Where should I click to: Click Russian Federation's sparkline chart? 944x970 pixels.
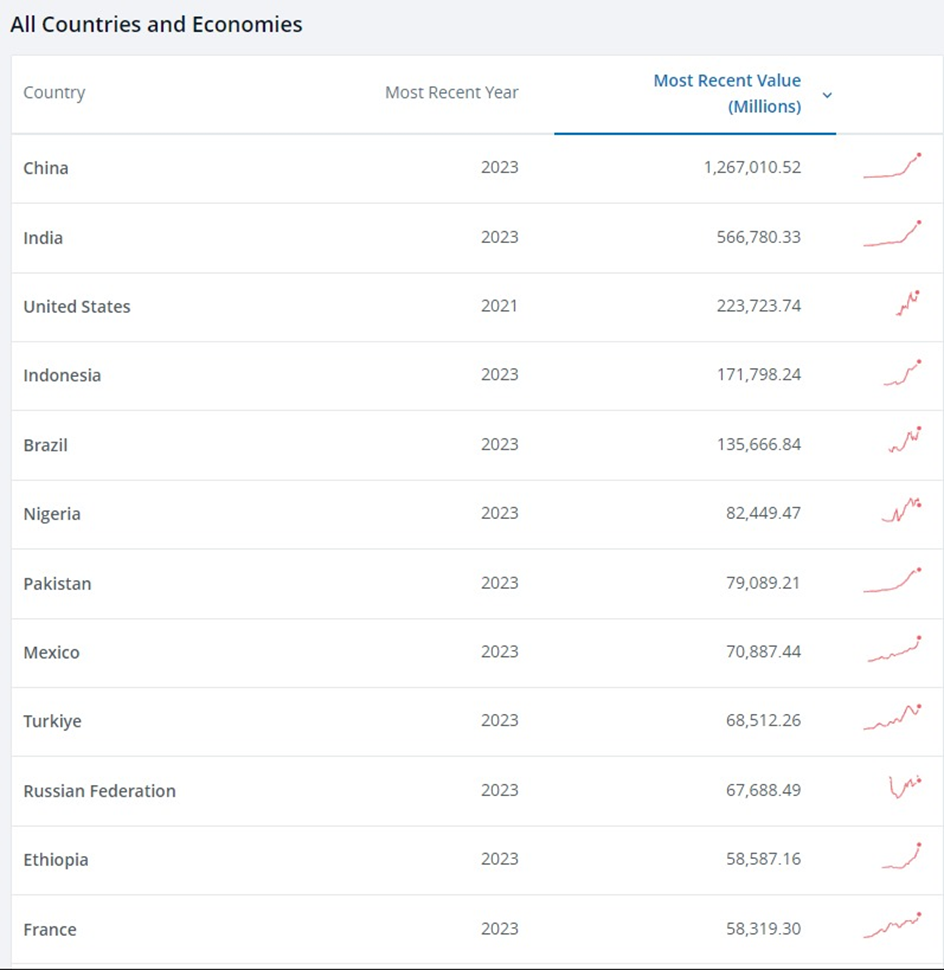(905, 787)
